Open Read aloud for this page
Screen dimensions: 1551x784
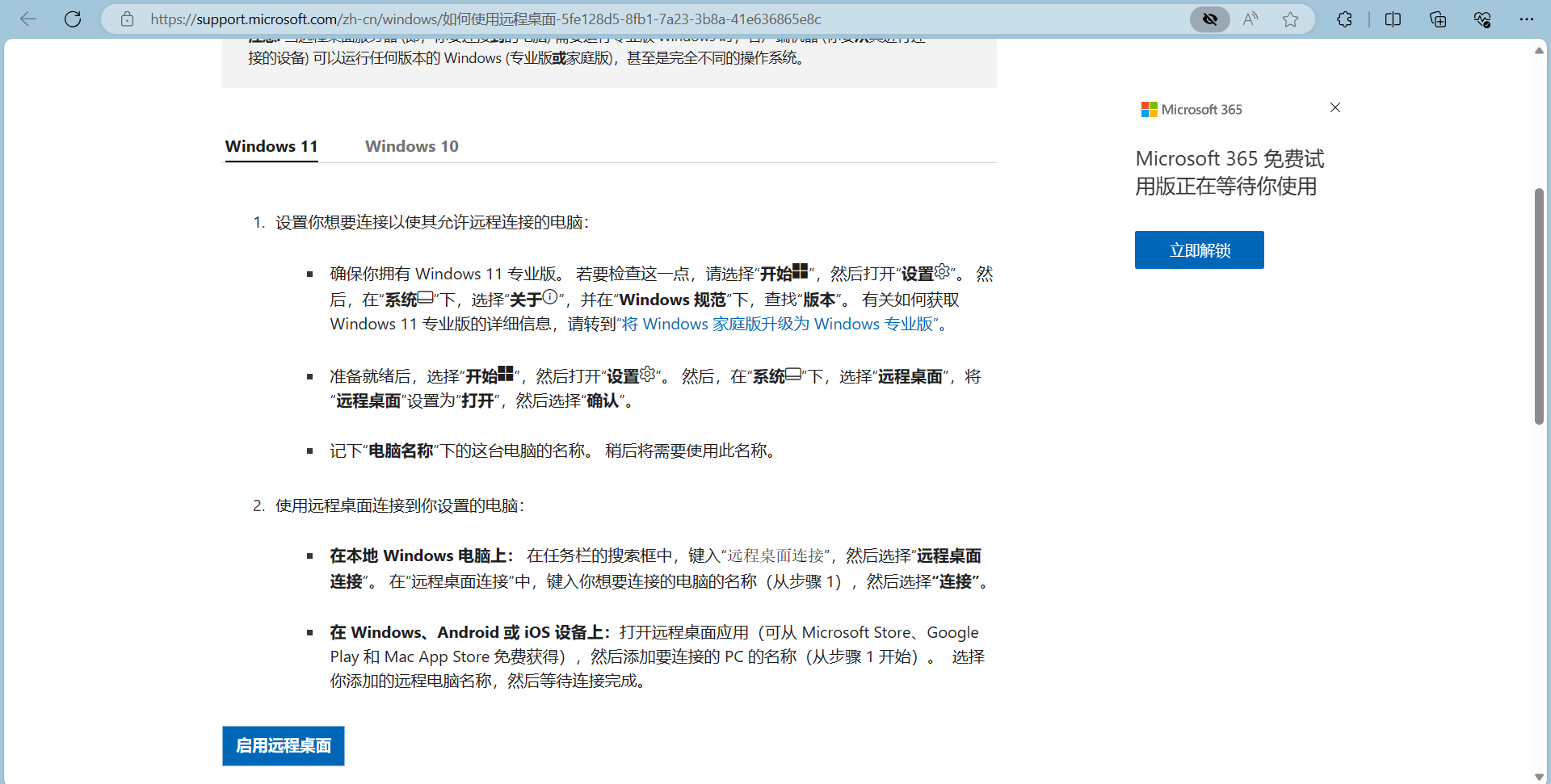point(1249,19)
